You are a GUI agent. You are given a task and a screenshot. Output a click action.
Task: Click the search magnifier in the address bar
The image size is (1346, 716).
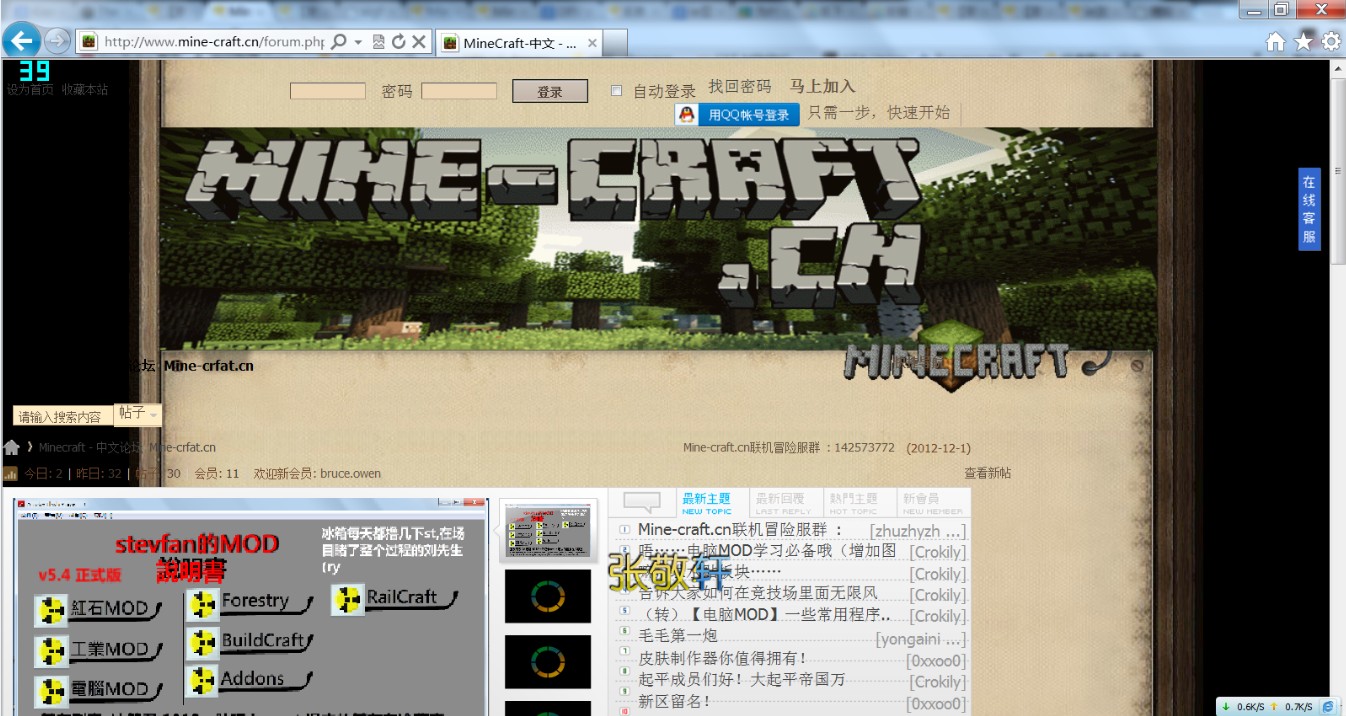339,42
